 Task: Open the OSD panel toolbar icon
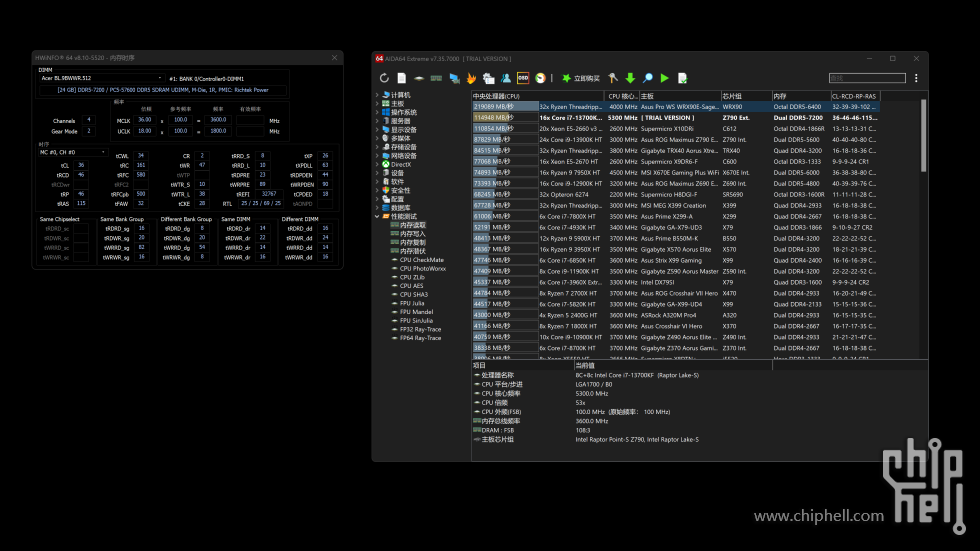coord(523,78)
